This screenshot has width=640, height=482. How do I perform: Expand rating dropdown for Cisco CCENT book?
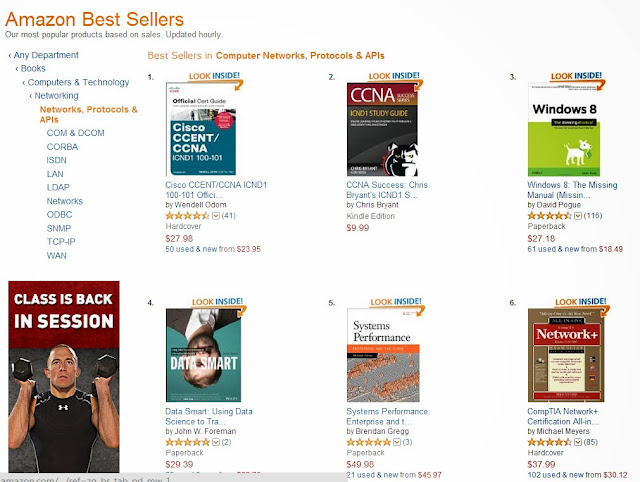(216, 216)
